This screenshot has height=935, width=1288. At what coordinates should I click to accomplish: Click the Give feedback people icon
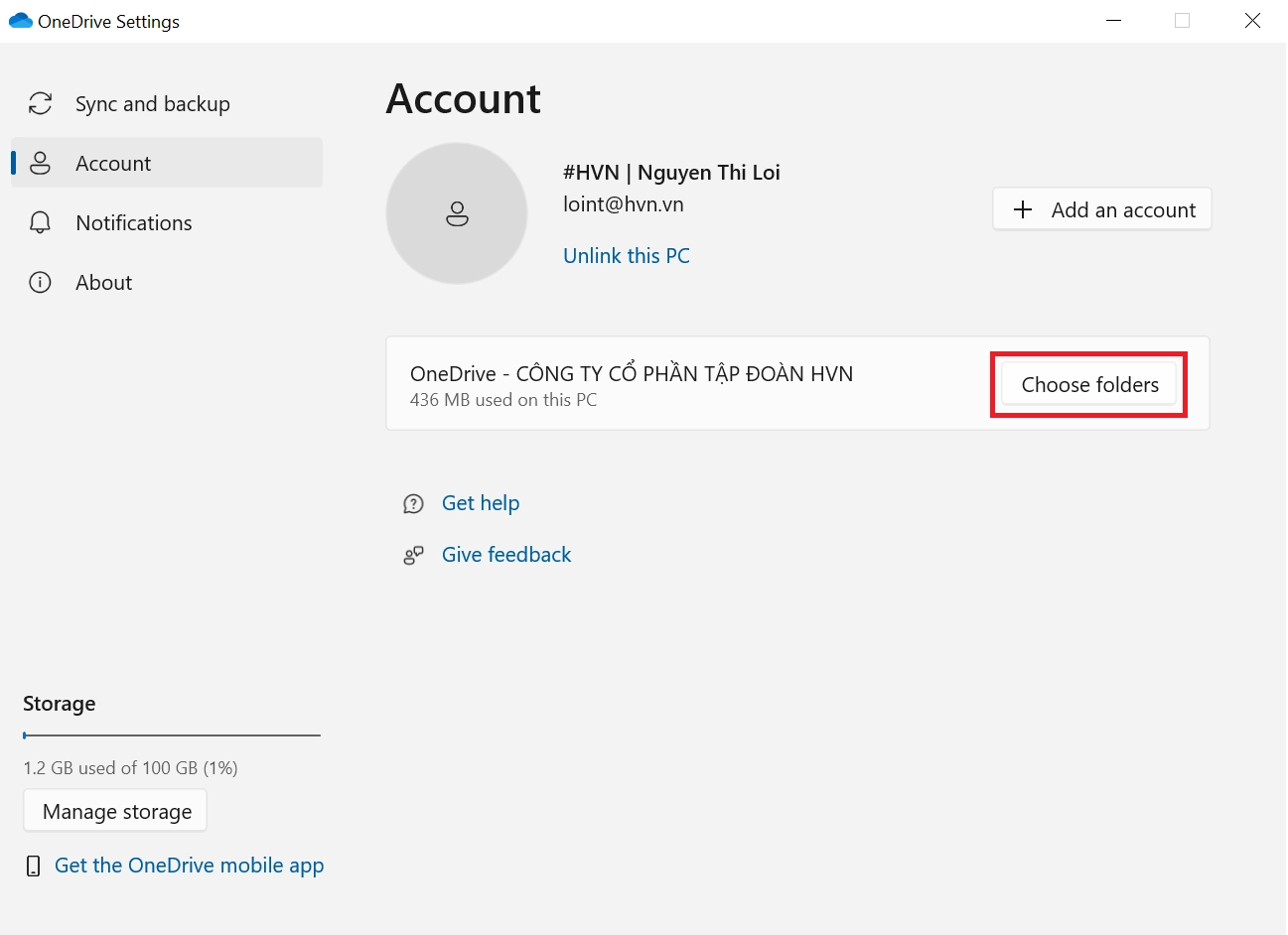[x=413, y=556]
